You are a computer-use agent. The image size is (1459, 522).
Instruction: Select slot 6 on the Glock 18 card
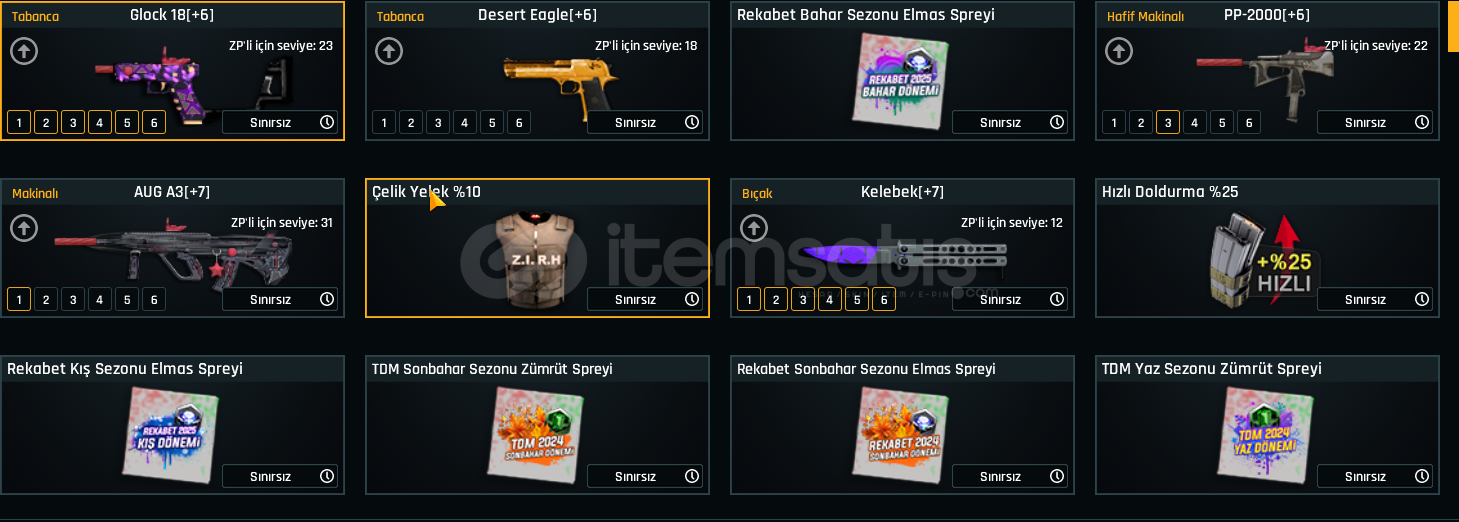point(153,122)
